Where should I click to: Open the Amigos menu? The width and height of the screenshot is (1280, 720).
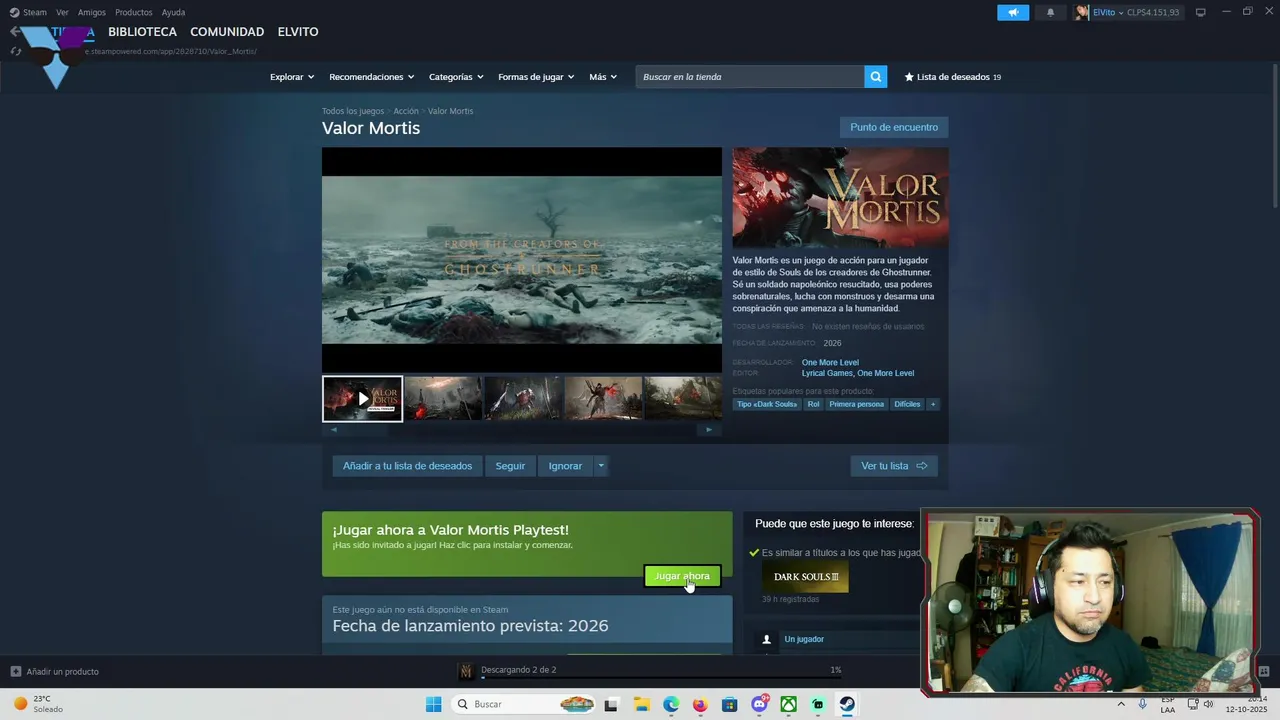click(x=92, y=12)
